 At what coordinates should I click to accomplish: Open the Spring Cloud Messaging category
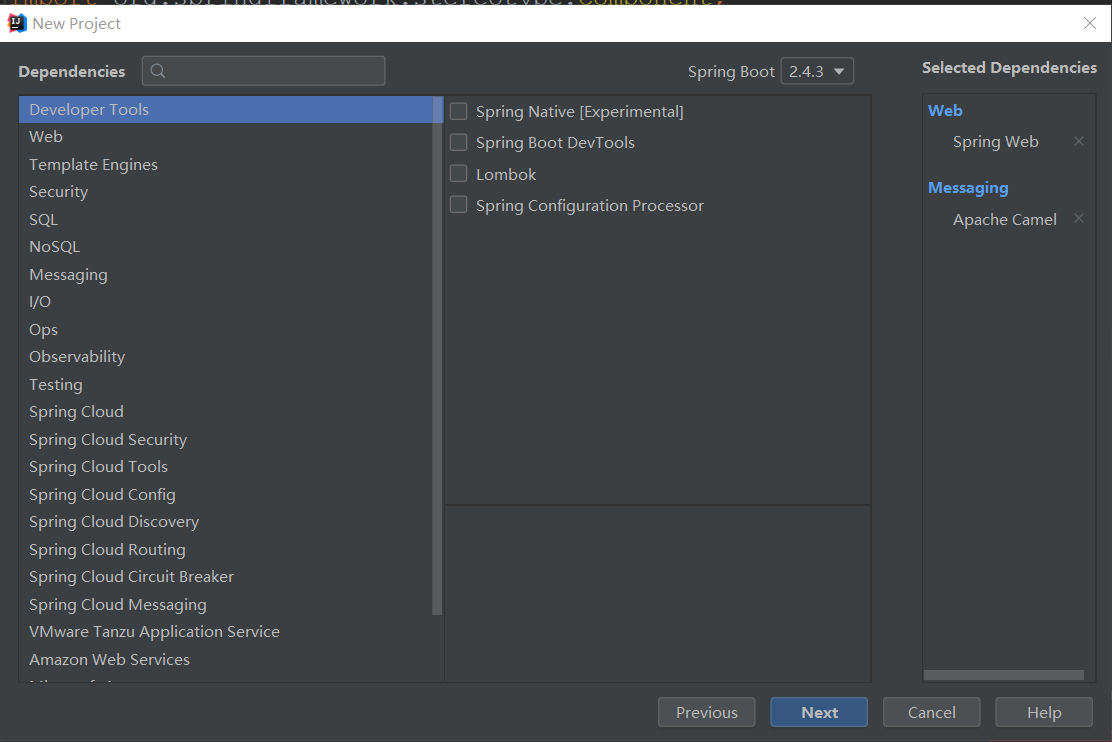click(x=226, y=604)
